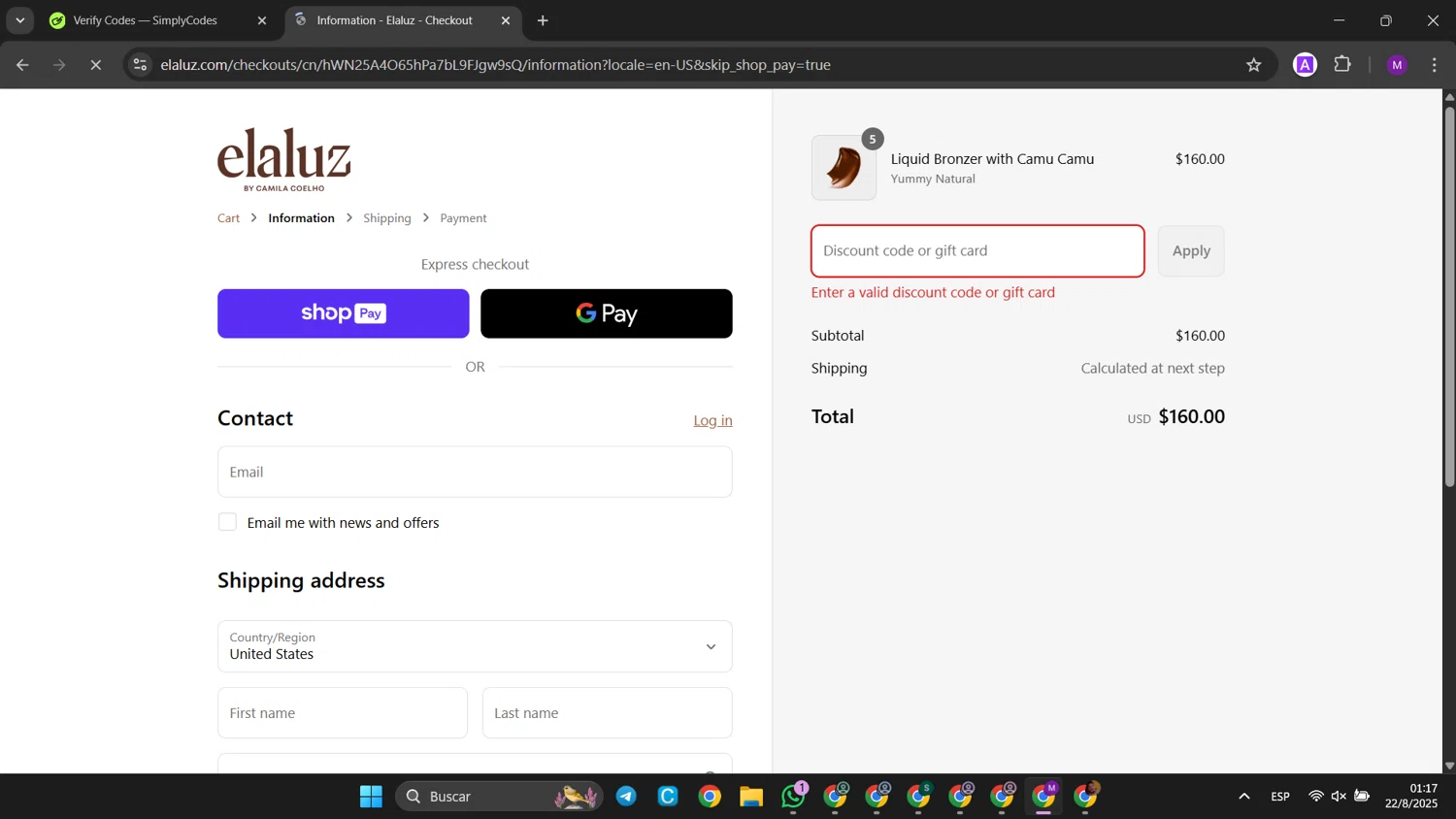Click the 'Enter a valid discount code' error
The height and width of the screenshot is (819, 1456).
tap(933, 292)
